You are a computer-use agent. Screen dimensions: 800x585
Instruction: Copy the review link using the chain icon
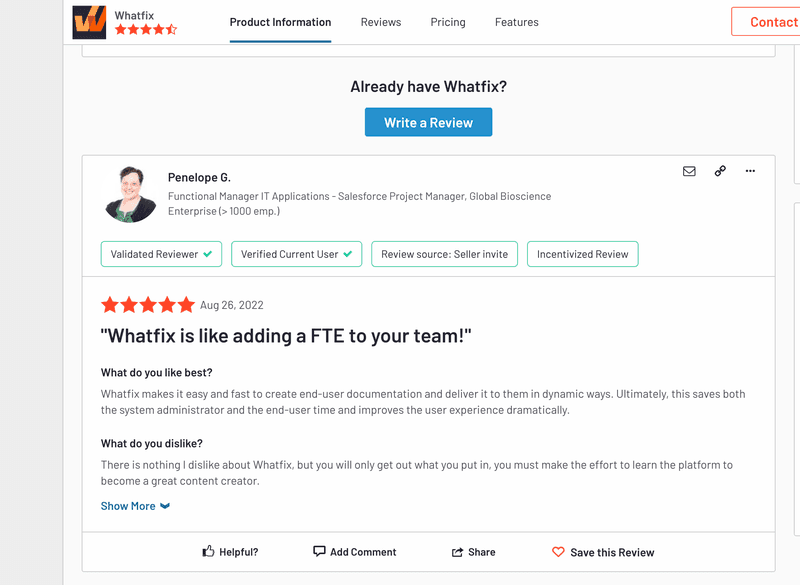pos(720,171)
